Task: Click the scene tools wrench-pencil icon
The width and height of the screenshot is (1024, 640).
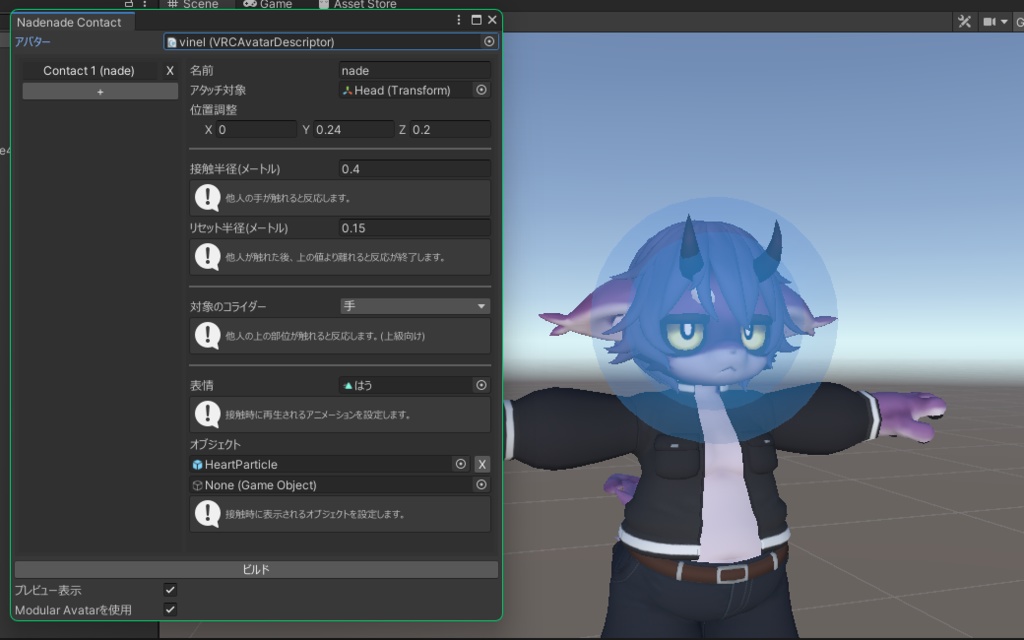Action: (963, 21)
